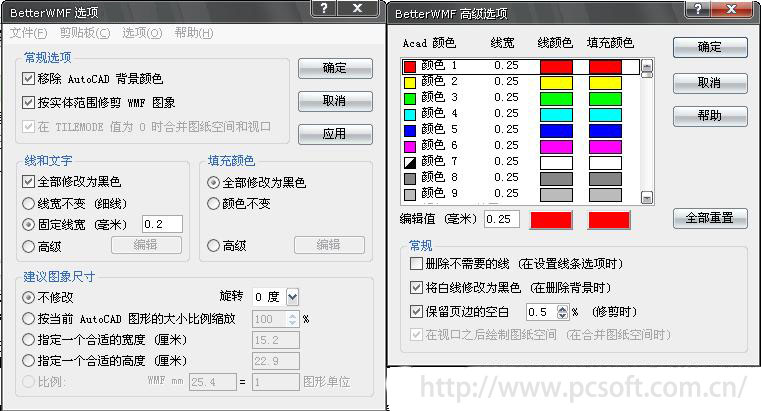Select the black-white 颜色 7 Acad color icon
Viewport: 761px width, 411px height.
[x=409, y=161]
